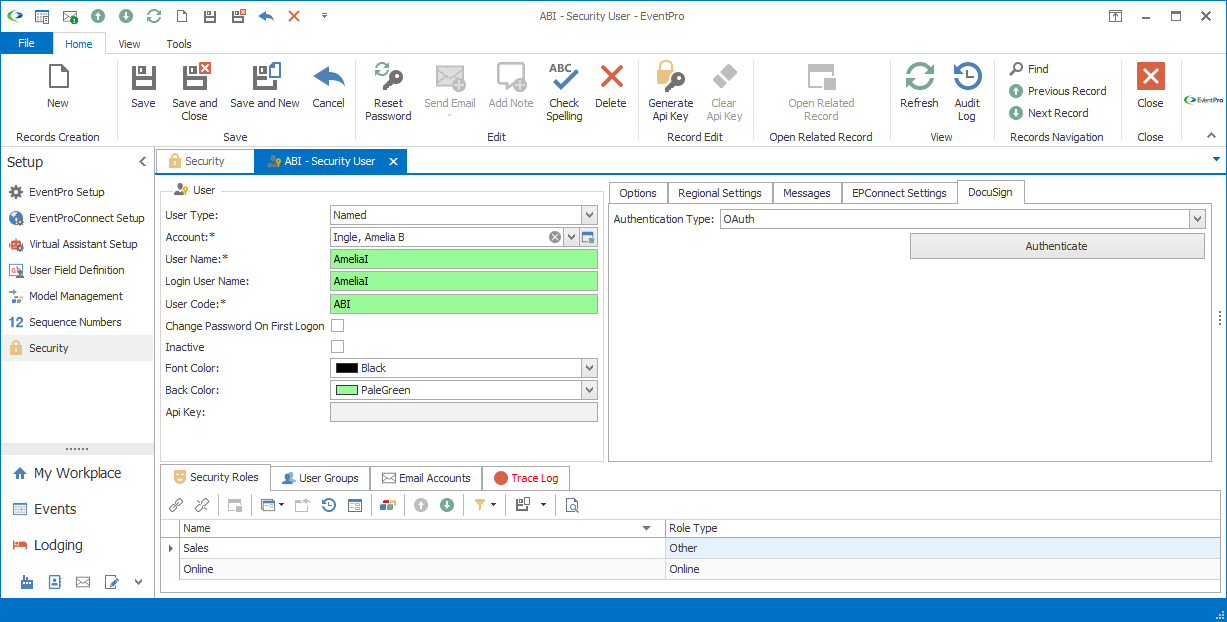Image resolution: width=1227 pixels, height=622 pixels.
Task: Open the Trace Log tab
Action: (526, 478)
